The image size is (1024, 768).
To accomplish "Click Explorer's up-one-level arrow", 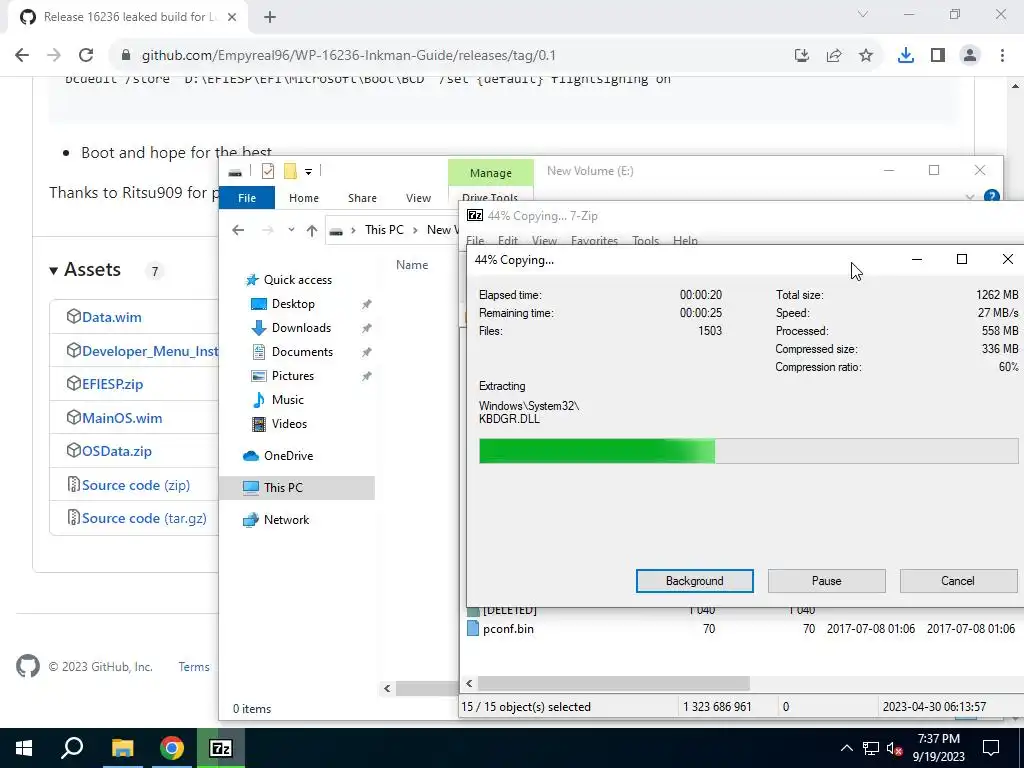I will coord(312,230).
